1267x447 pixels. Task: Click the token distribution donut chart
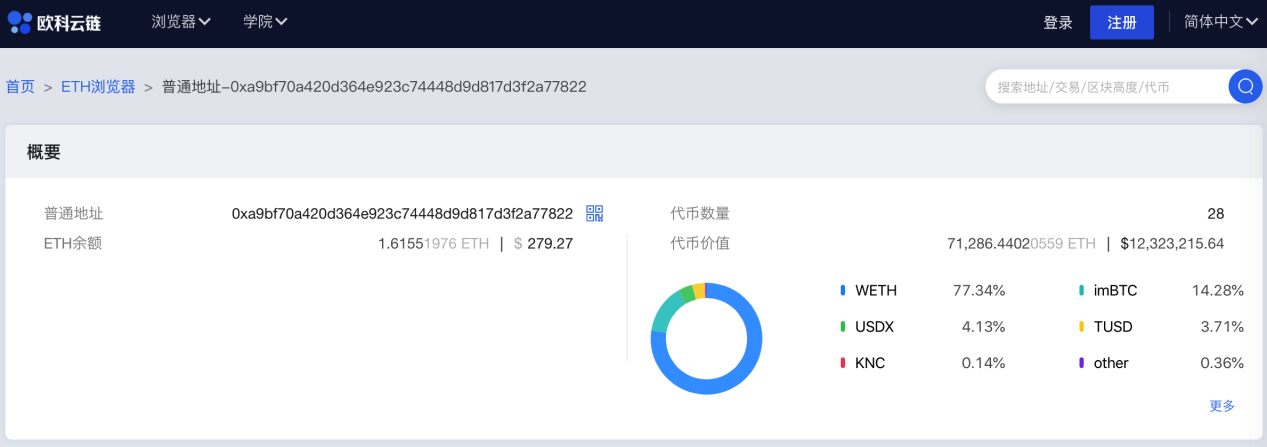click(x=706, y=338)
